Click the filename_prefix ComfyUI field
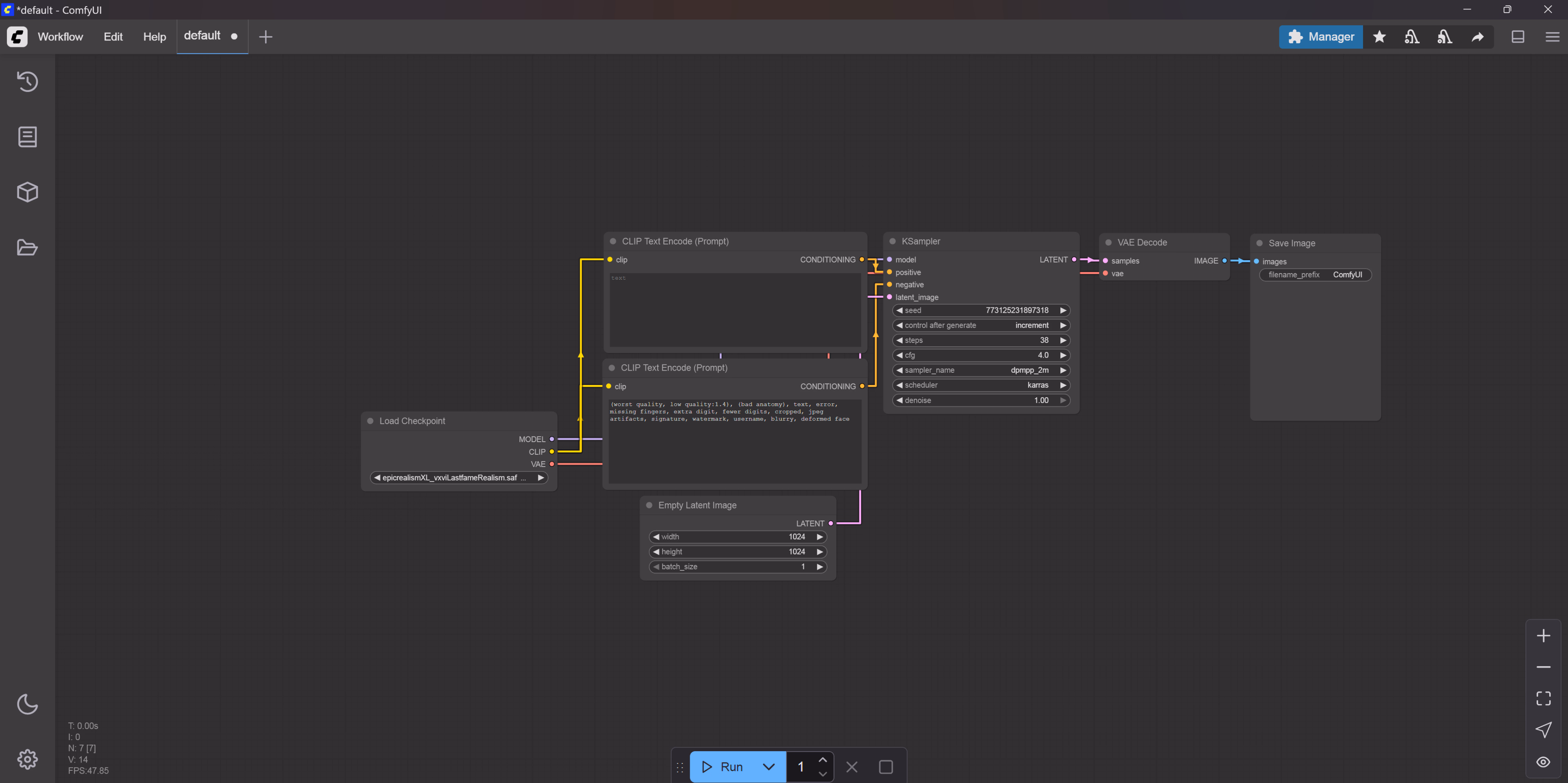The image size is (1568, 783). pos(1315,275)
